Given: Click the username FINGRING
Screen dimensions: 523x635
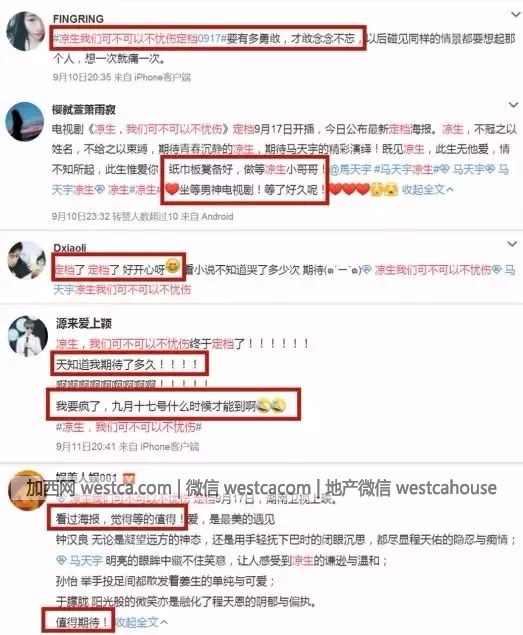Looking at the screenshot, I should pos(78,19).
